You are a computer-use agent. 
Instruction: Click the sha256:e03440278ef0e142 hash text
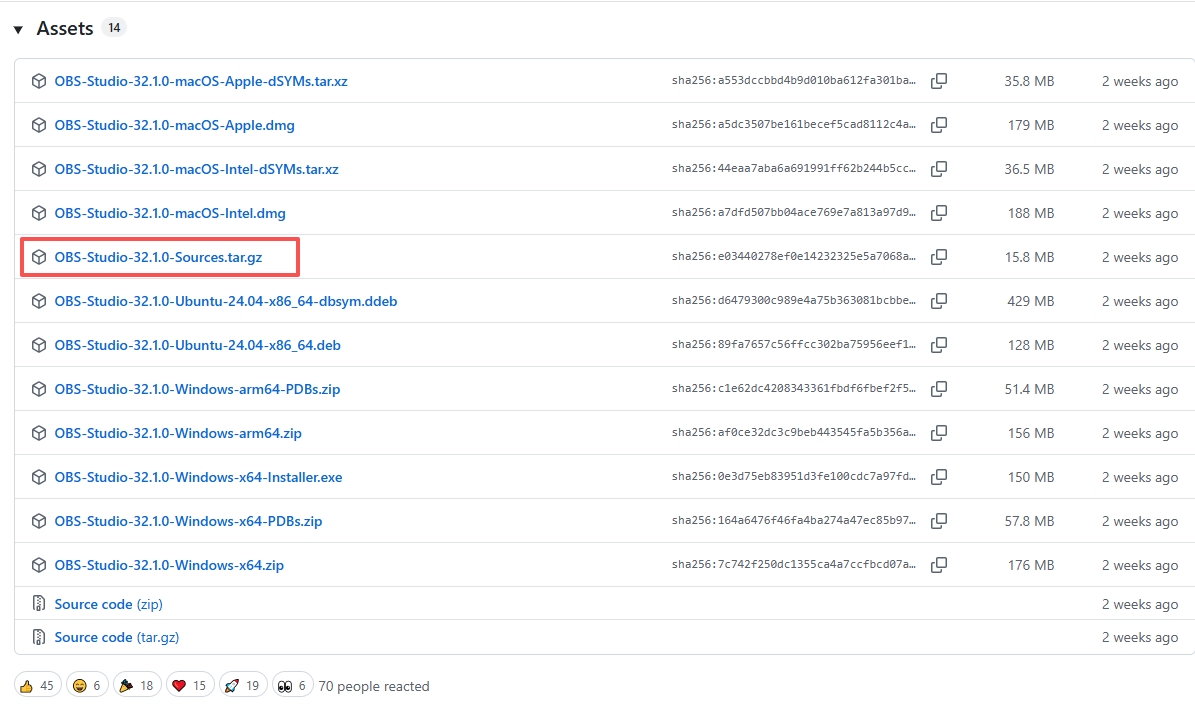tap(793, 256)
